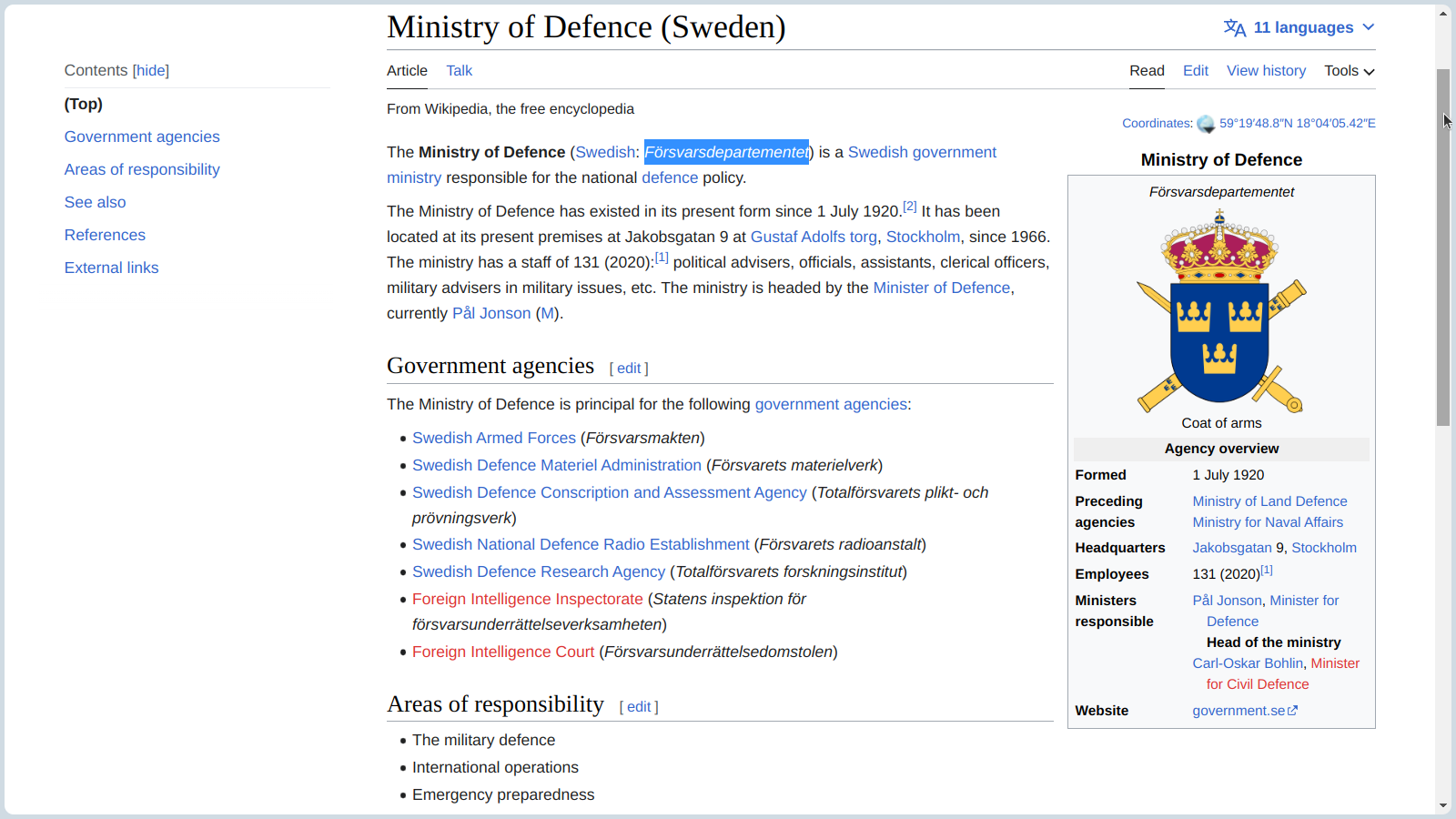Click the globe icon next to coordinates

click(x=1206, y=124)
